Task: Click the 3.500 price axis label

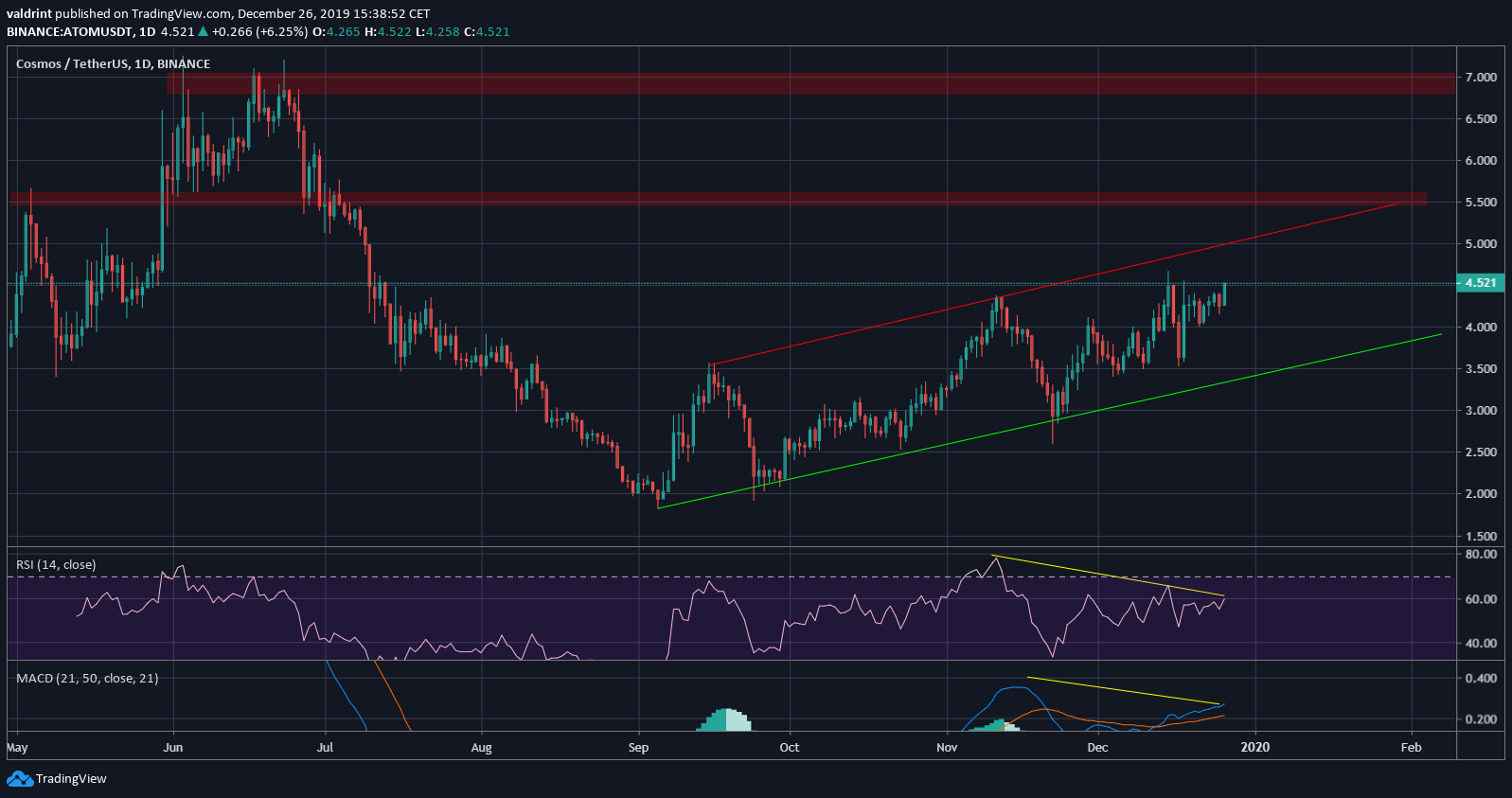Action: coord(1481,368)
